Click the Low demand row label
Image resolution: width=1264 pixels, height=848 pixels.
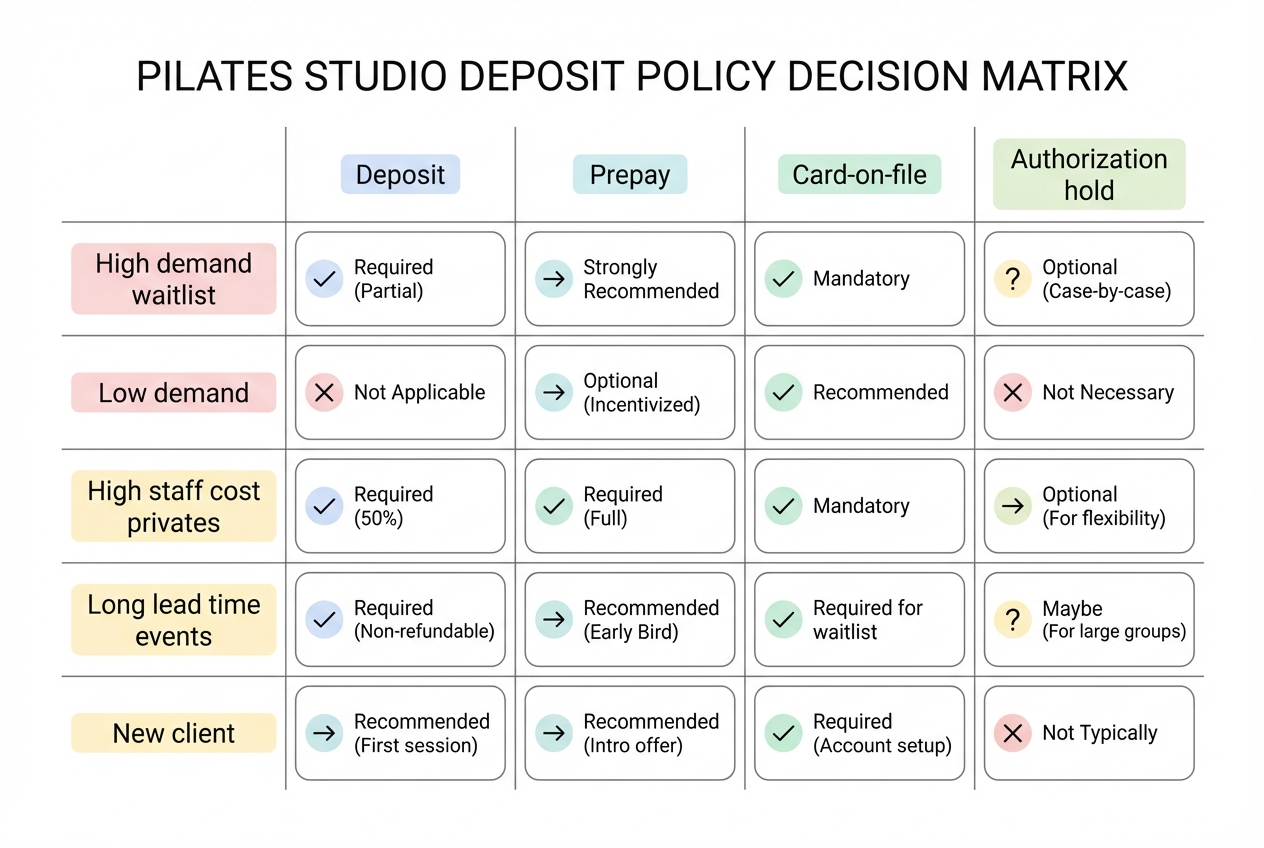coord(173,392)
